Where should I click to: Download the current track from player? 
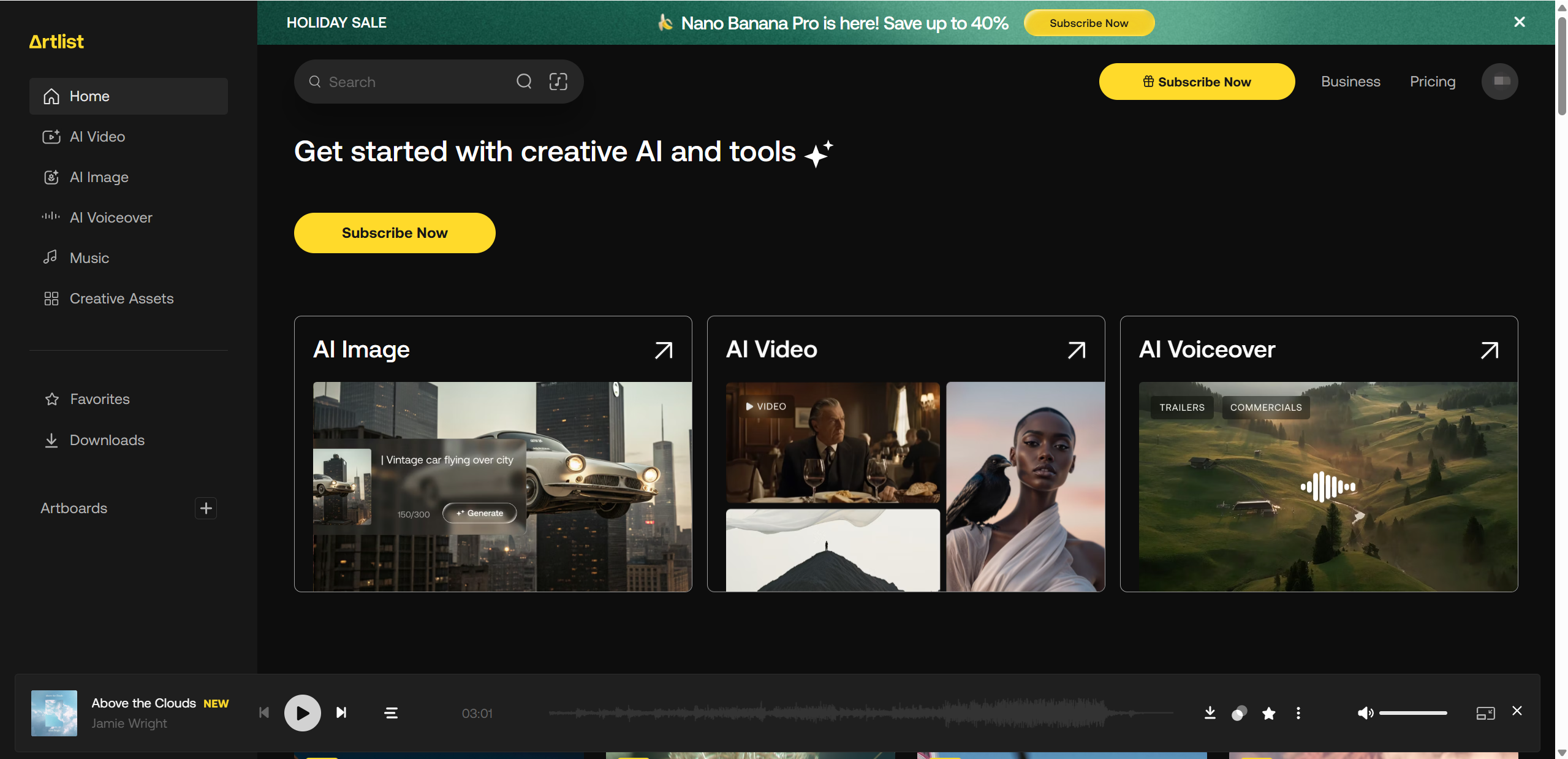pyautogui.click(x=1210, y=712)
